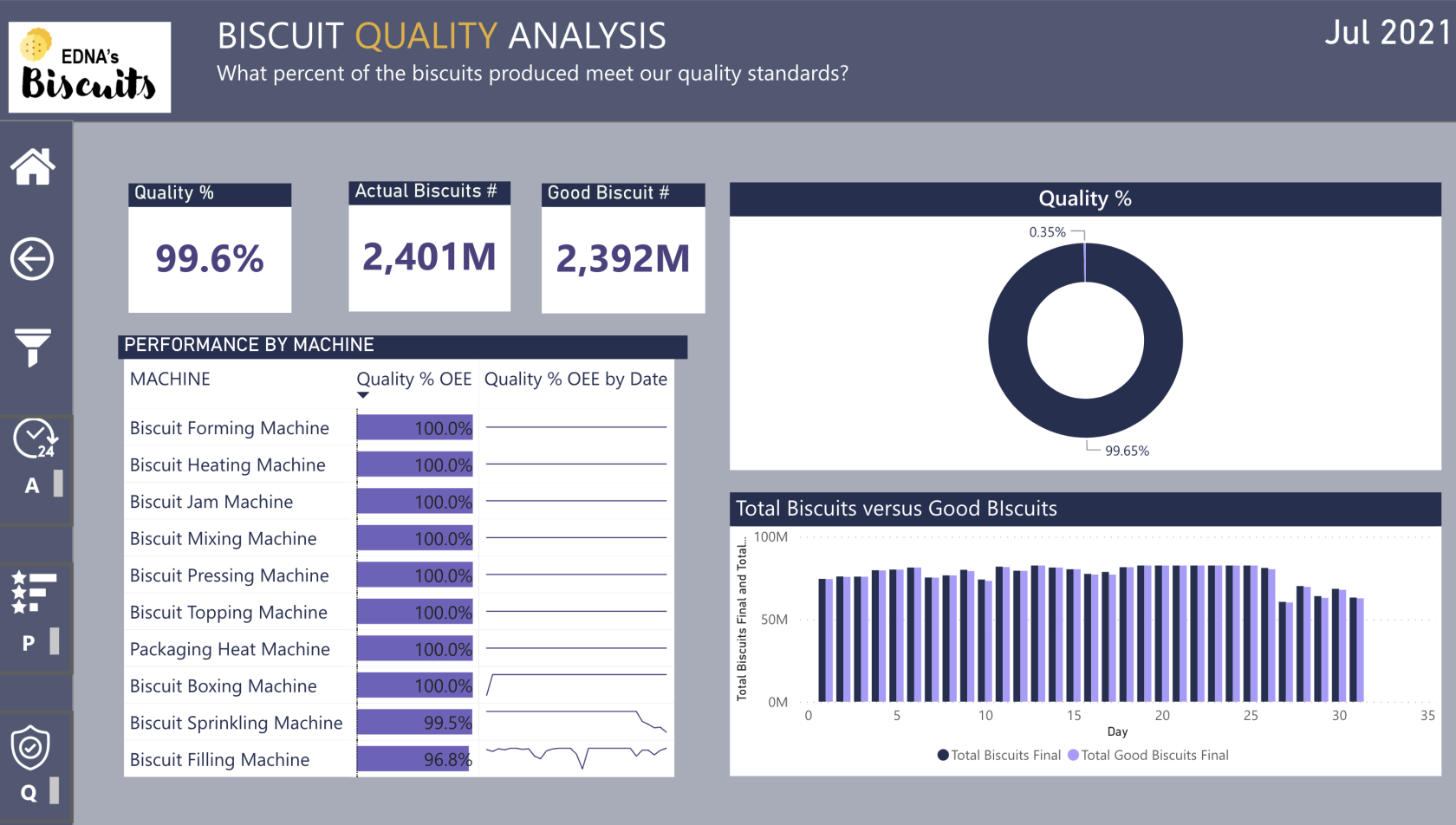This screenshot has height=825, width=1456.
Task: Open the Quality shield checkmark icon
Action: tap(30, 748)
